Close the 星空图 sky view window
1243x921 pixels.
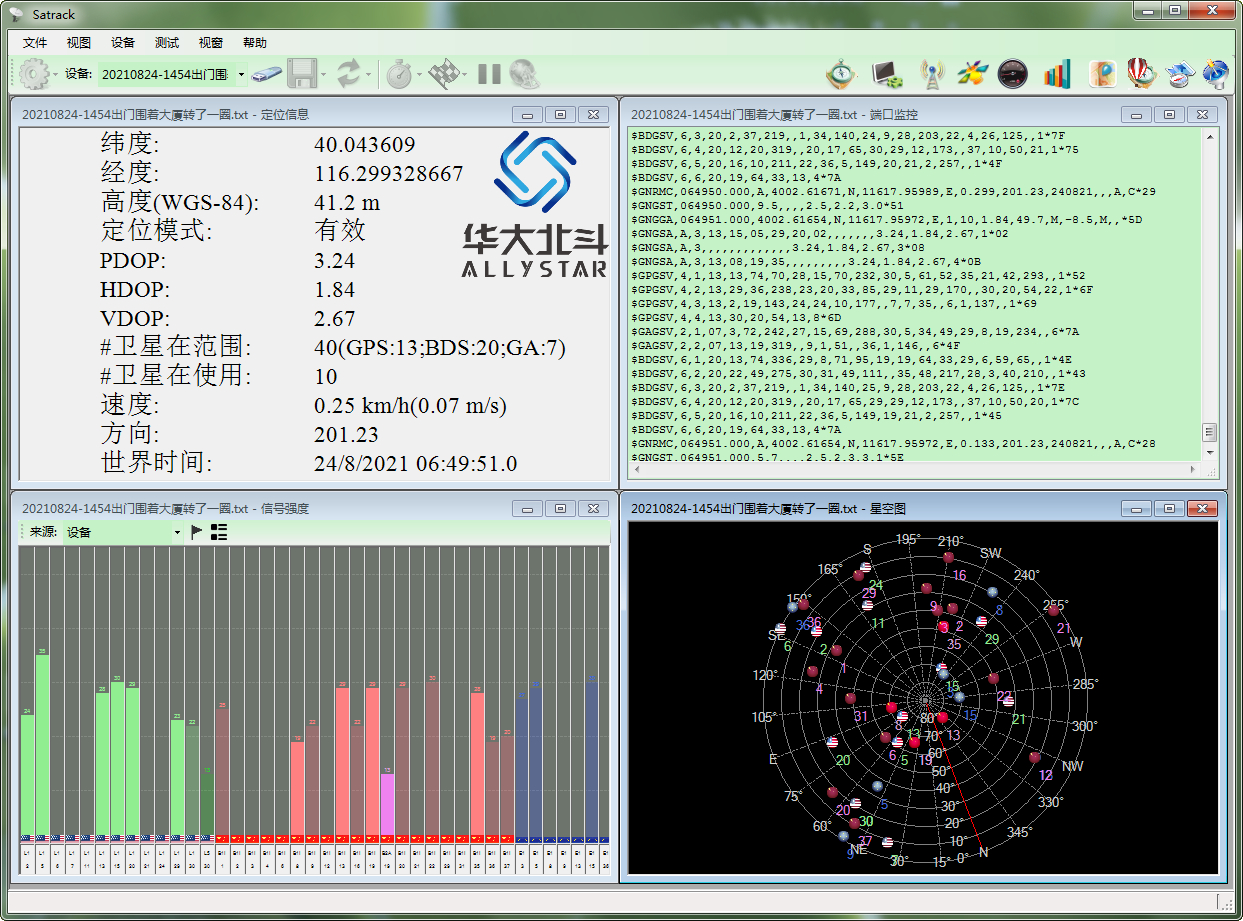pos(1203,508)
